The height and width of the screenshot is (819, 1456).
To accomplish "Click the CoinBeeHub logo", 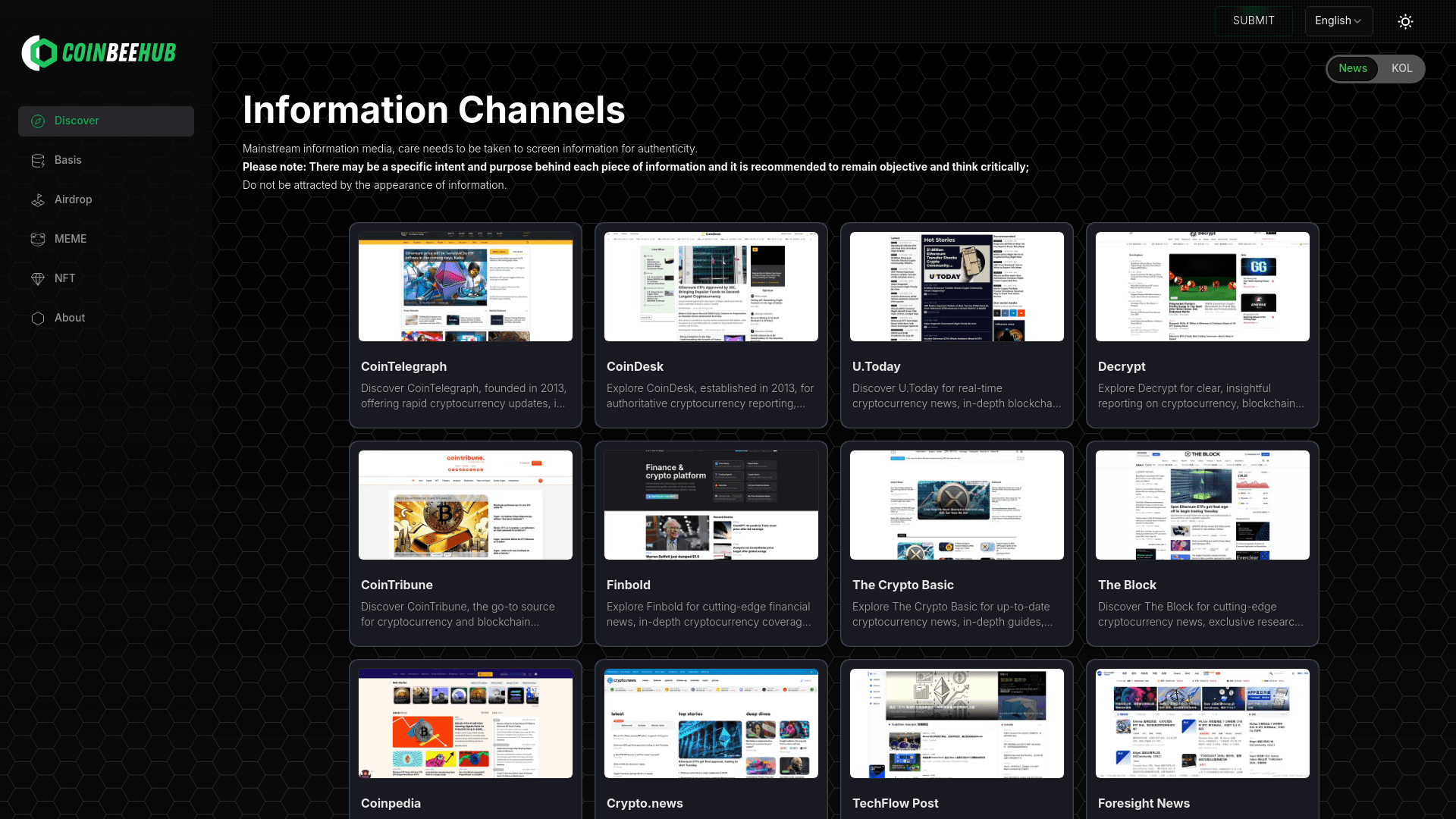I will click(x=99, y=53).
